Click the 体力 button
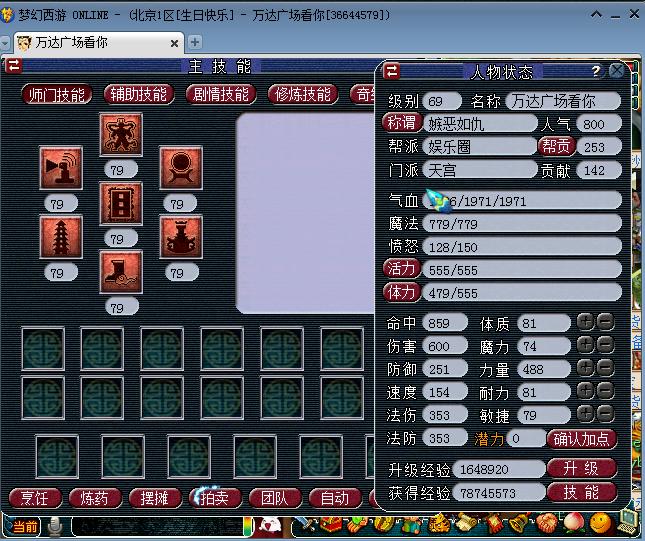The height and width of the screenshot is (541, 645). click(401, 292)
